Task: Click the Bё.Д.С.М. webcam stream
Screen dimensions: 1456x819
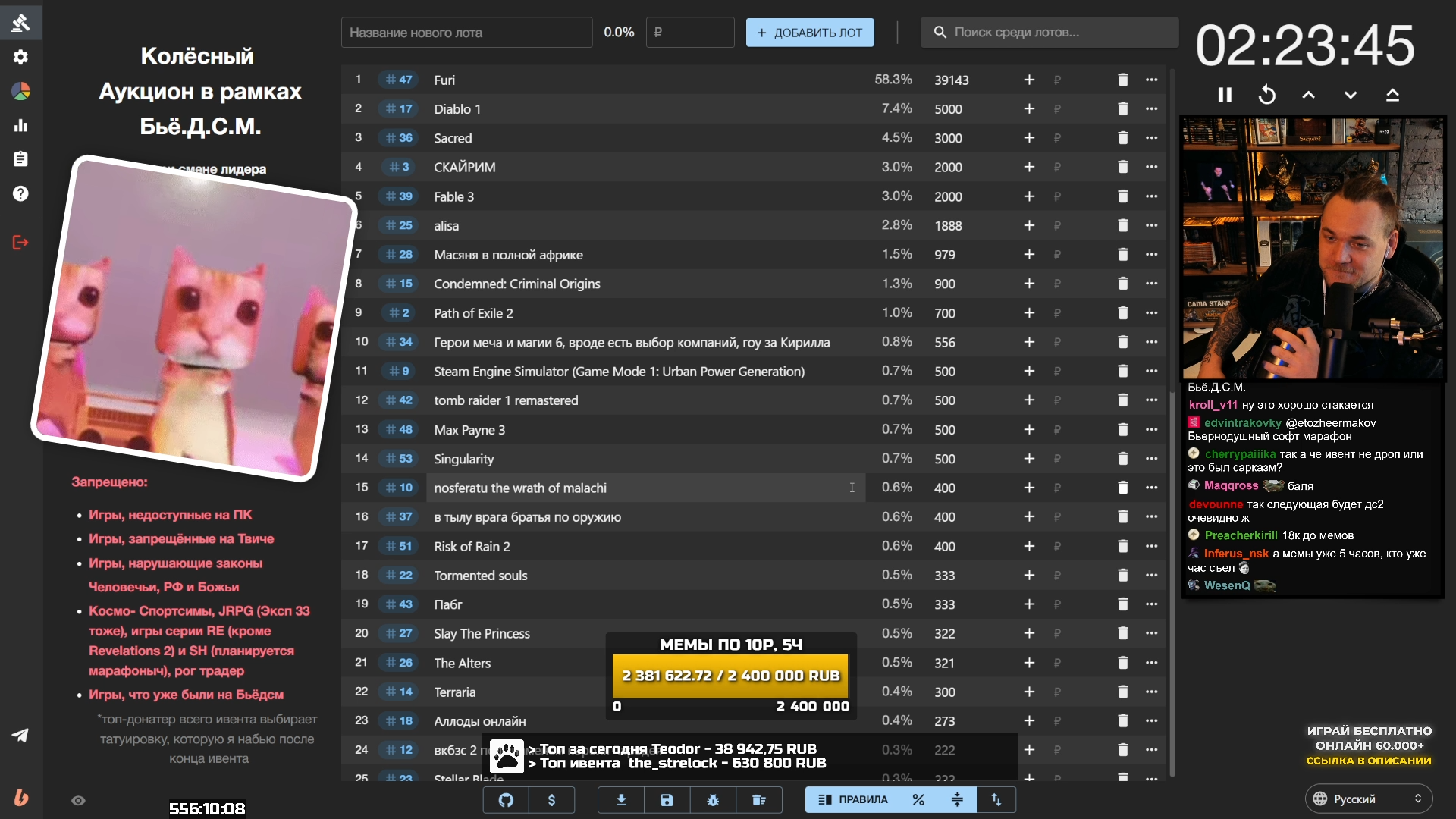Action: 1312,248
